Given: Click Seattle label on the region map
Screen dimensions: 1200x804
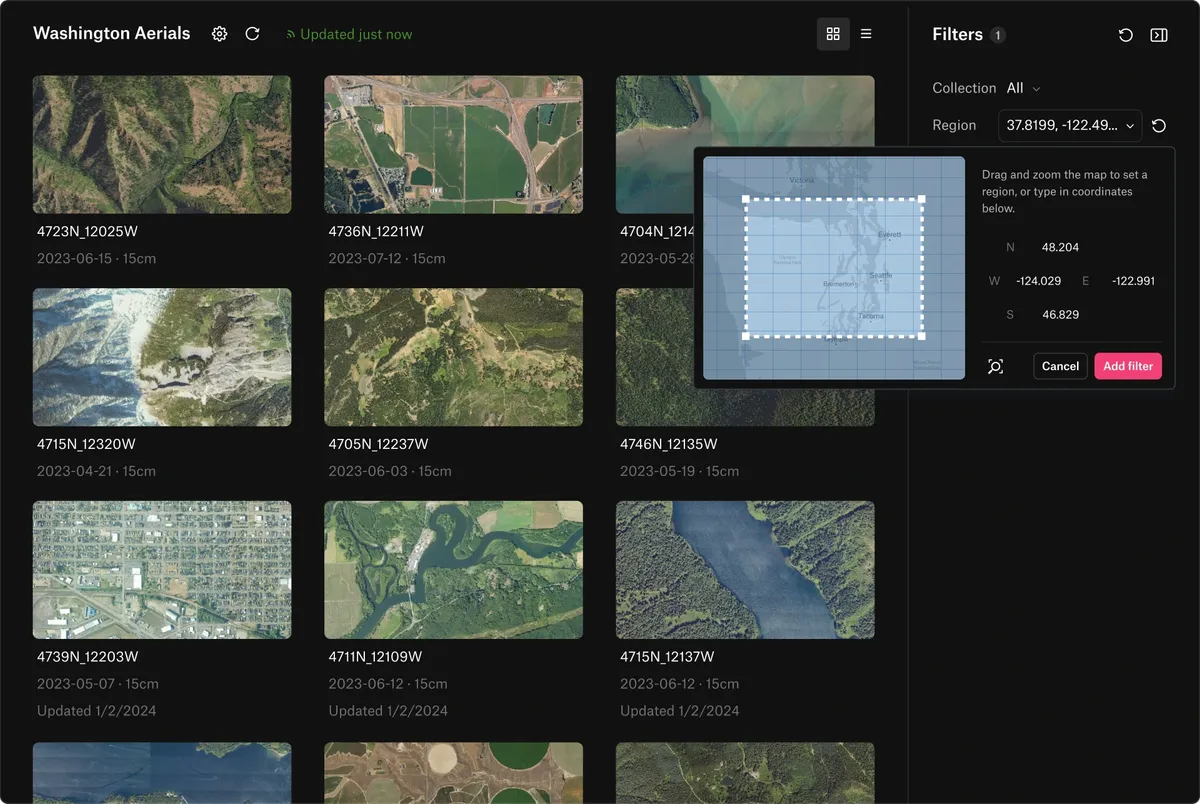Looking at the screenshot, I should 880,275.
